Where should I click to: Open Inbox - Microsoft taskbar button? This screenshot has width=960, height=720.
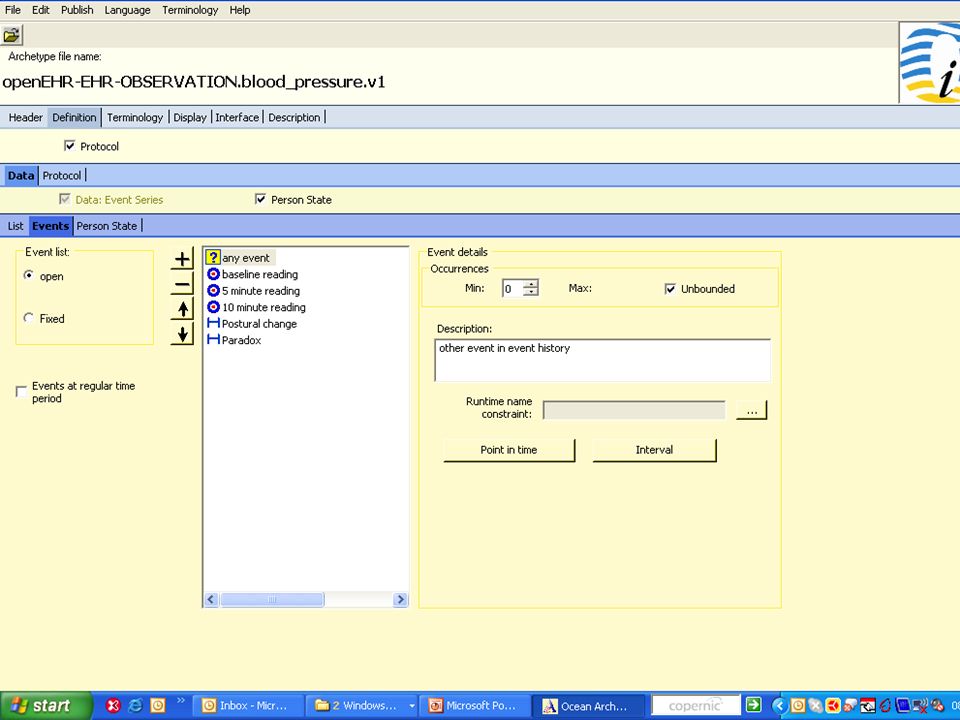click(x=248, y=706)
